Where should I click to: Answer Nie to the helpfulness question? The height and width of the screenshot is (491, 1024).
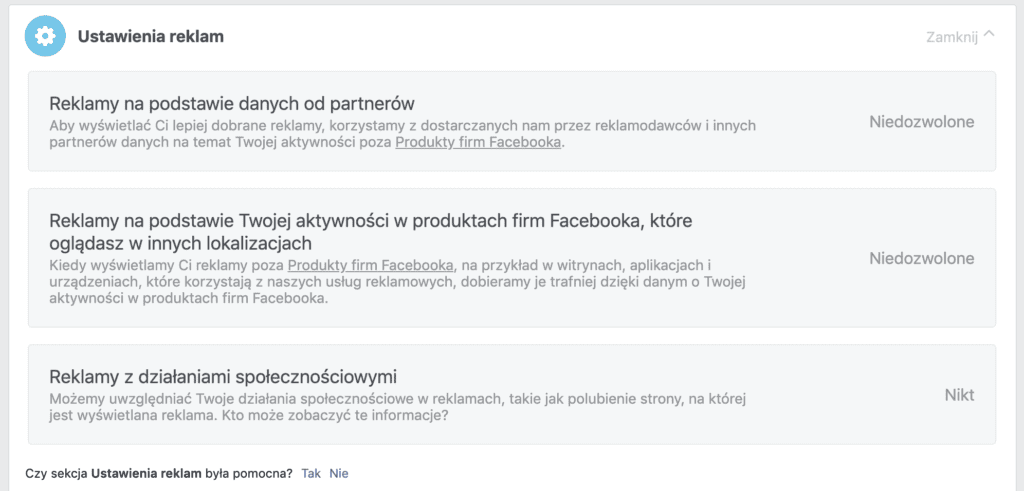338,473
